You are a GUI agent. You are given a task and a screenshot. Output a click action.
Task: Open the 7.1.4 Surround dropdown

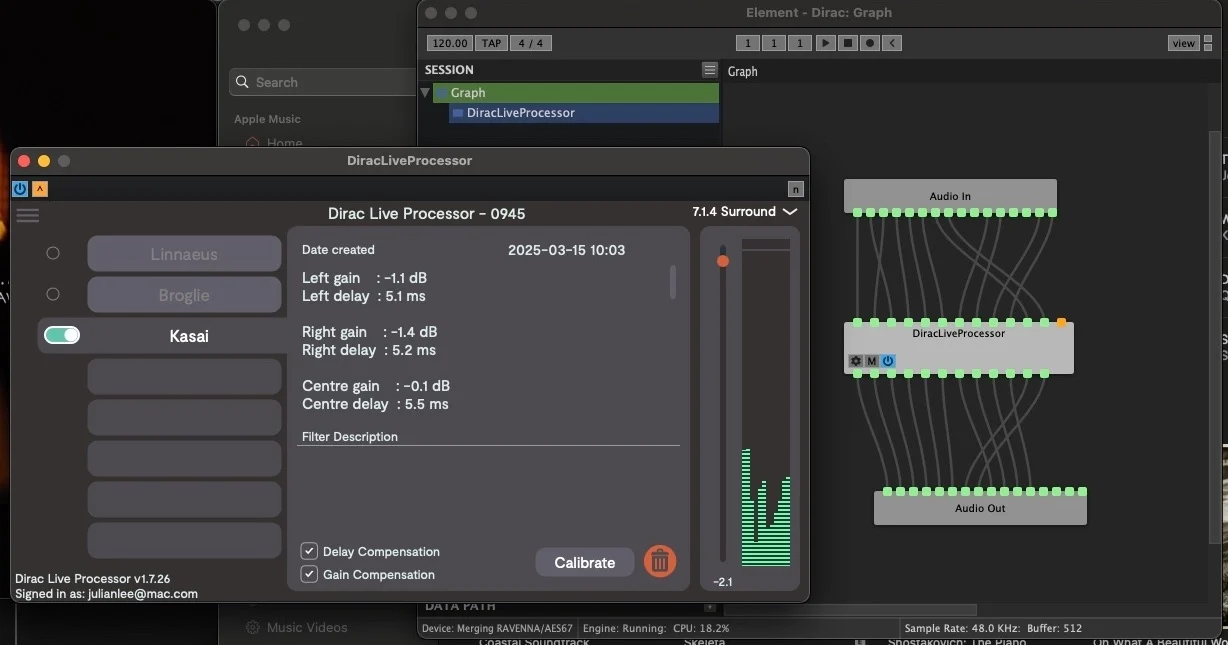(744, 212)
